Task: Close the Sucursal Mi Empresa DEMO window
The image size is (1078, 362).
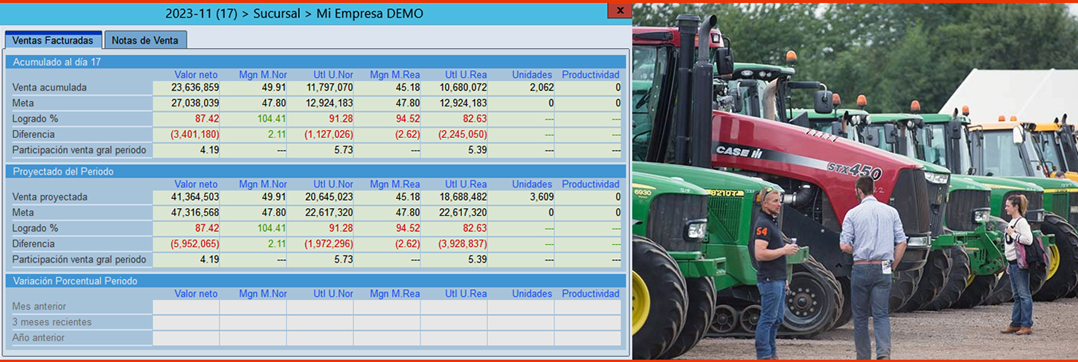Action: [x=619, y=11]
